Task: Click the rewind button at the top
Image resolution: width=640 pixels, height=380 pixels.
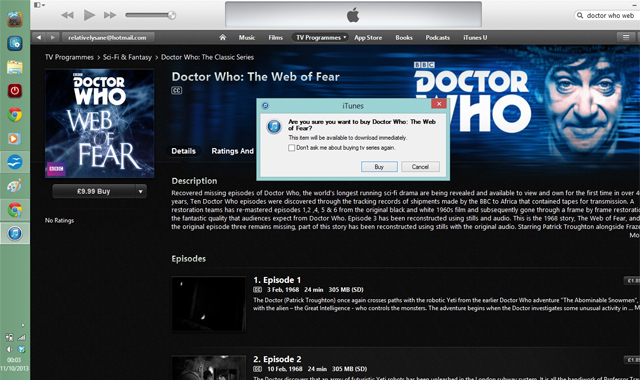Action: [x=67, y=15]
